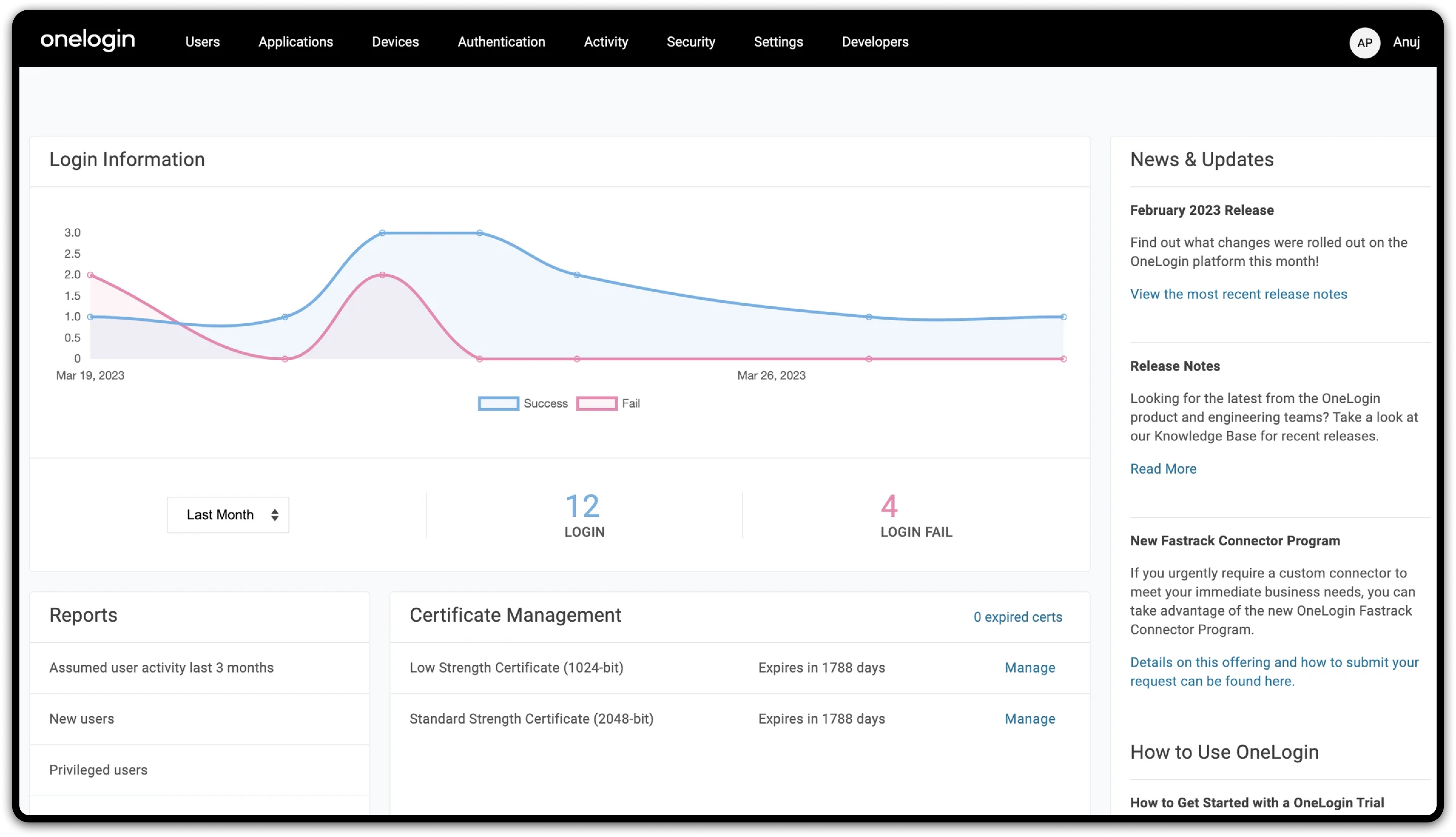Open the Last Month period dropdown
This screenshot has height=837, width=1456.
(x=228, y=515)
